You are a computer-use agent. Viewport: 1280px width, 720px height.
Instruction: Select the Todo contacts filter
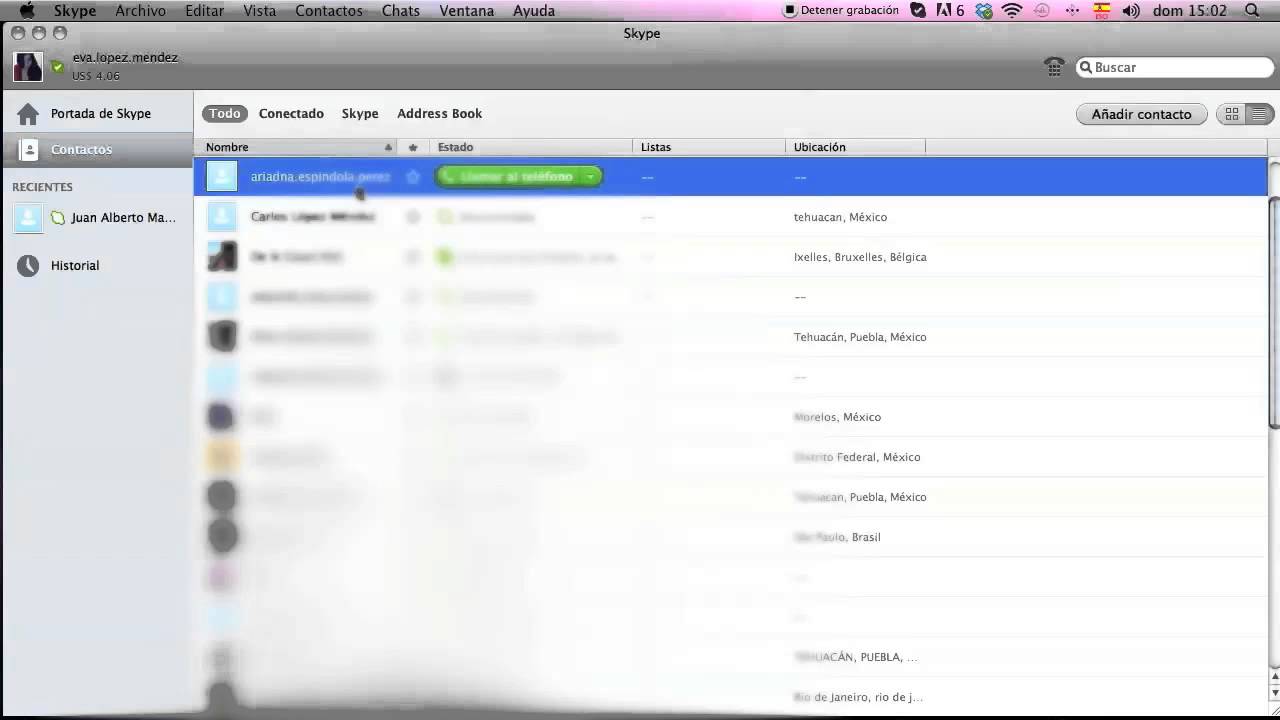click(224, 114)
